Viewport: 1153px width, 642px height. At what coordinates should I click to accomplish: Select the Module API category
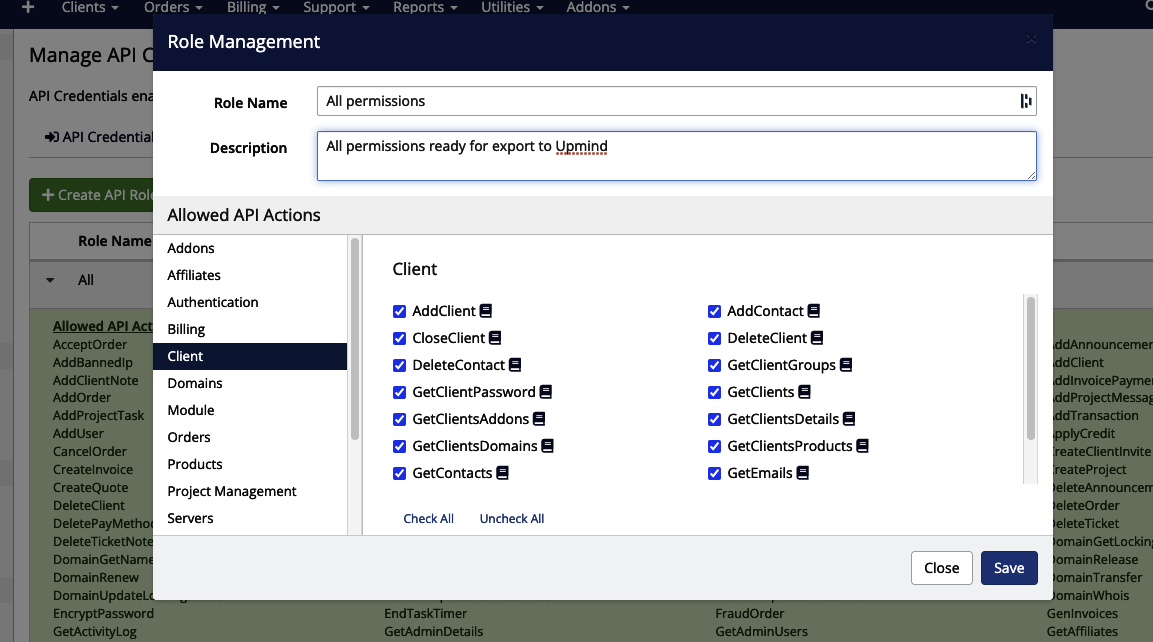(x=250, y=410)
